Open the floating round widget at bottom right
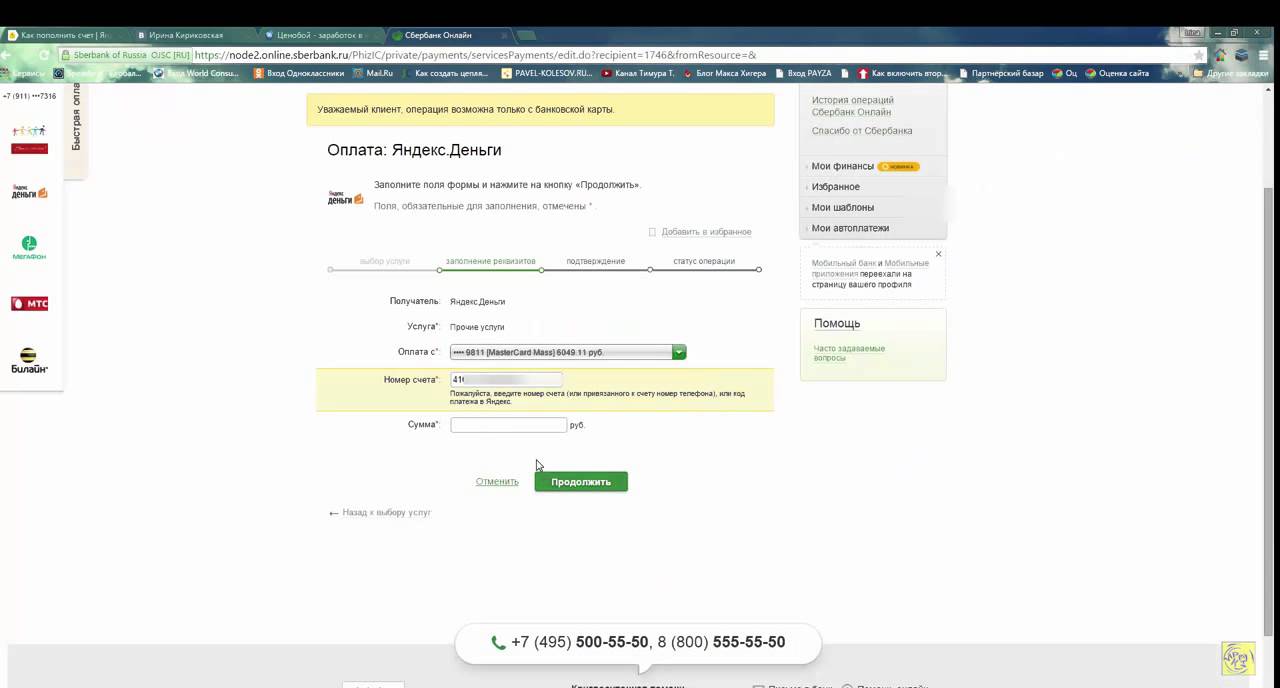1280x688 pixels. [x=1238, y=658]
